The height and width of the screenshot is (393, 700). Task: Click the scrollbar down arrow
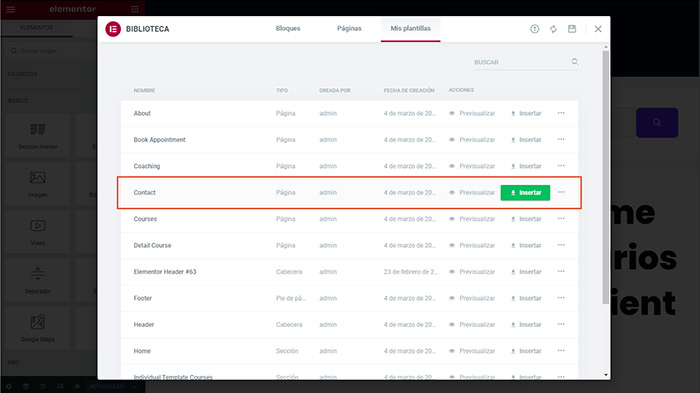(606, 375)
